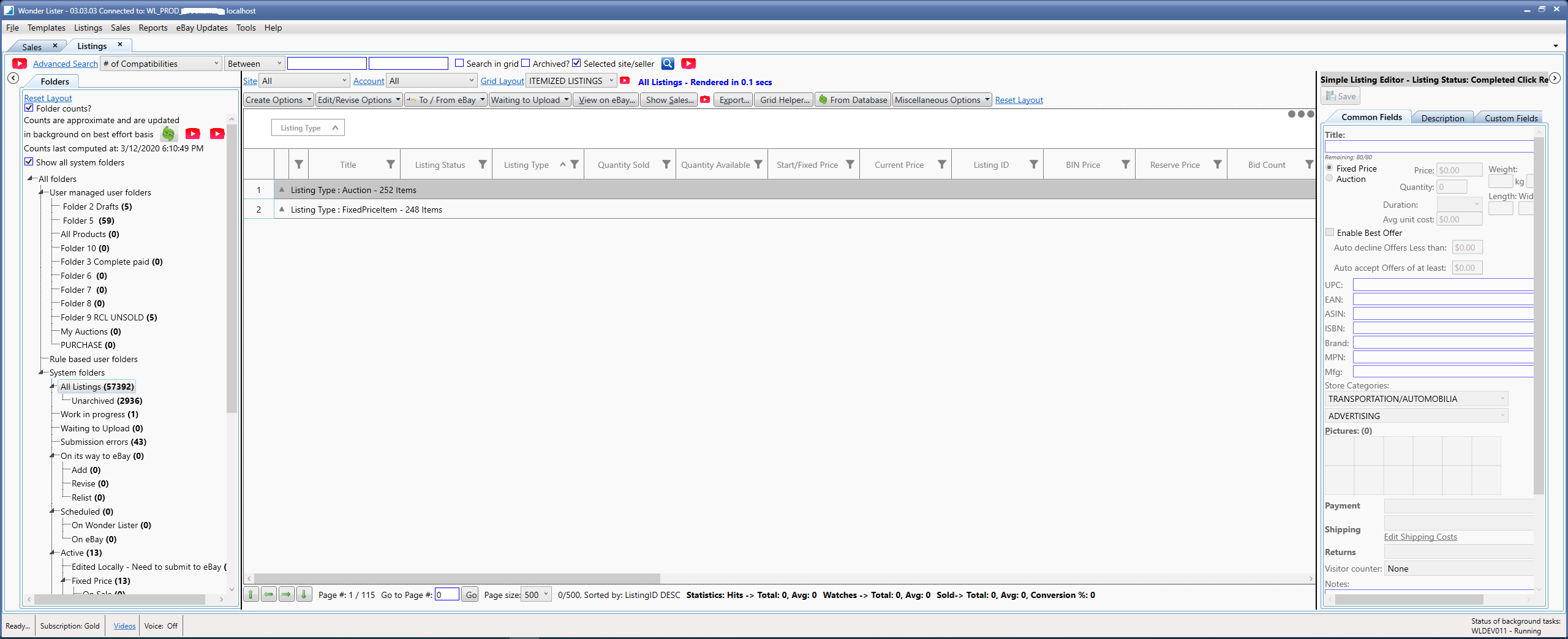Click the next page right-arrow pager icon
This screenshot has width=1568, height=639.
pos(287,594)
